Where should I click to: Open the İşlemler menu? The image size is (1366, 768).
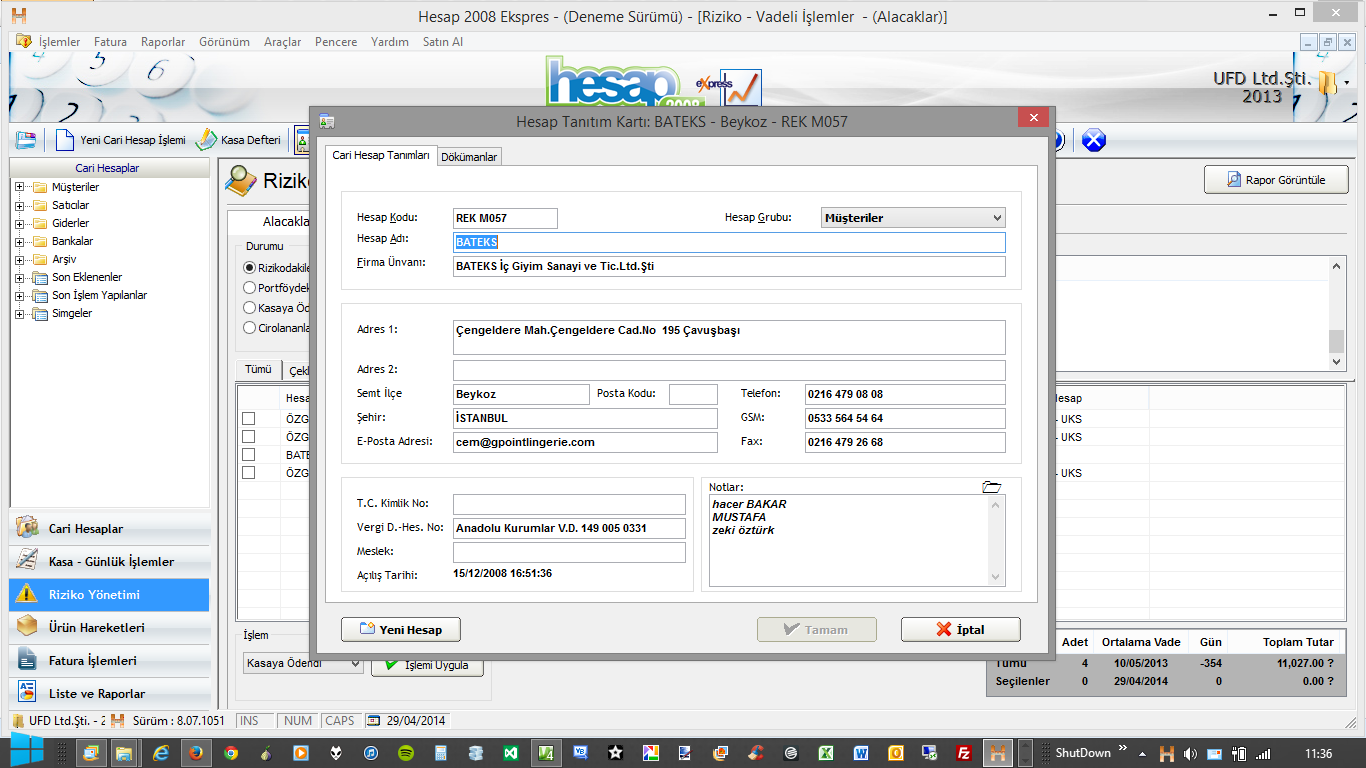tap(59, 42)
